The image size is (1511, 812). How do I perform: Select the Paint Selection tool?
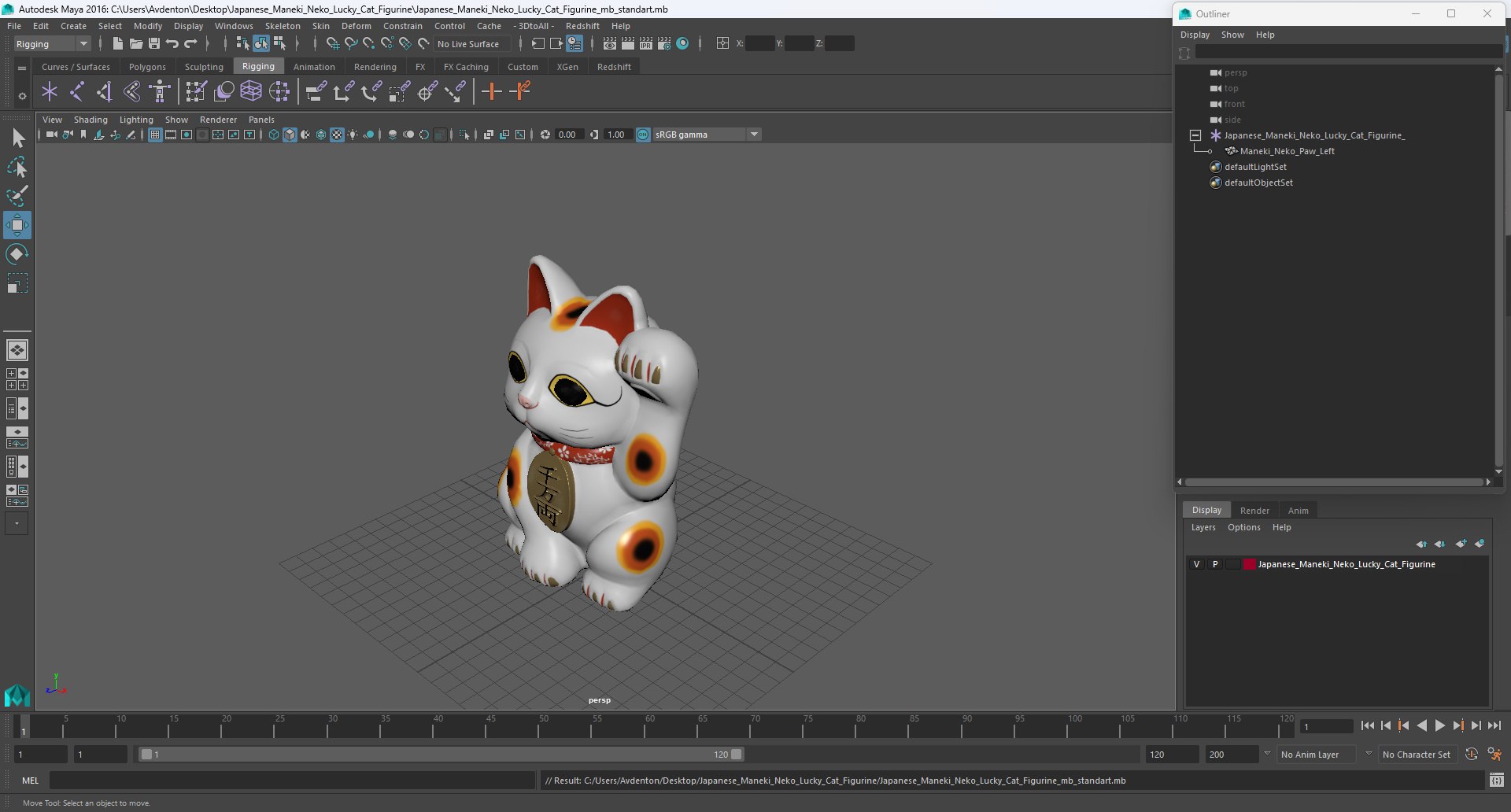pyautogui.click(x=17, y=196)
